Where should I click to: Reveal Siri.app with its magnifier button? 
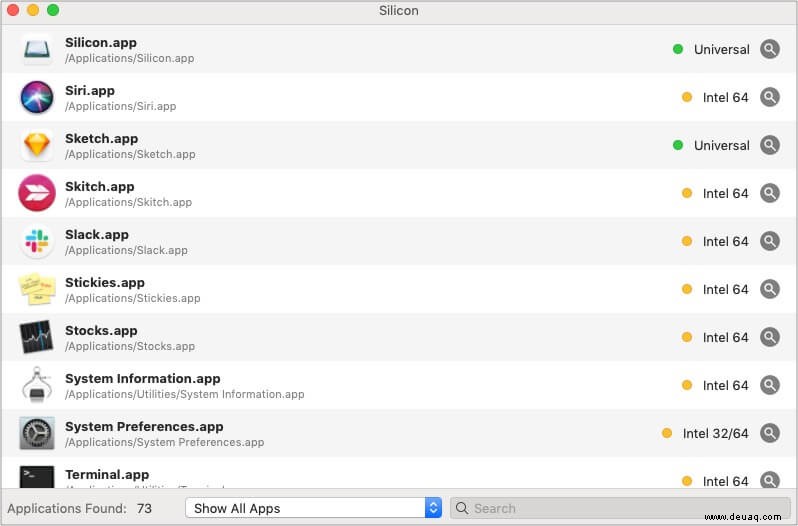click(x=770, y=97)
